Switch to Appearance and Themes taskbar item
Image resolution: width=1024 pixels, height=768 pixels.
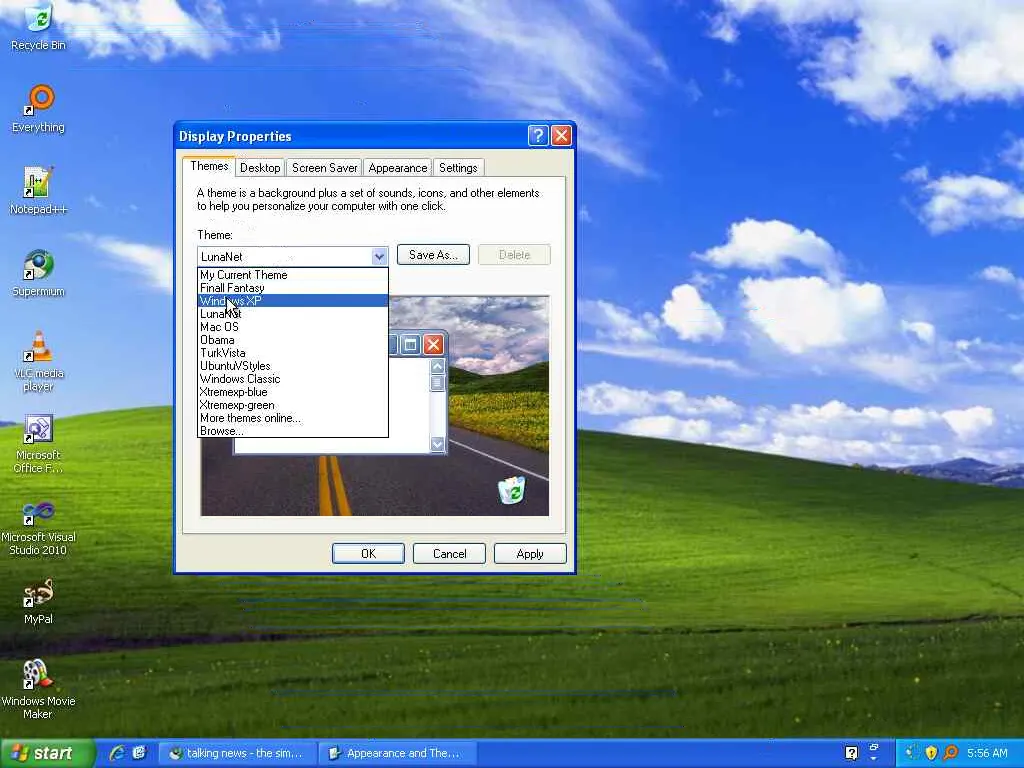[x=396, y=753]
